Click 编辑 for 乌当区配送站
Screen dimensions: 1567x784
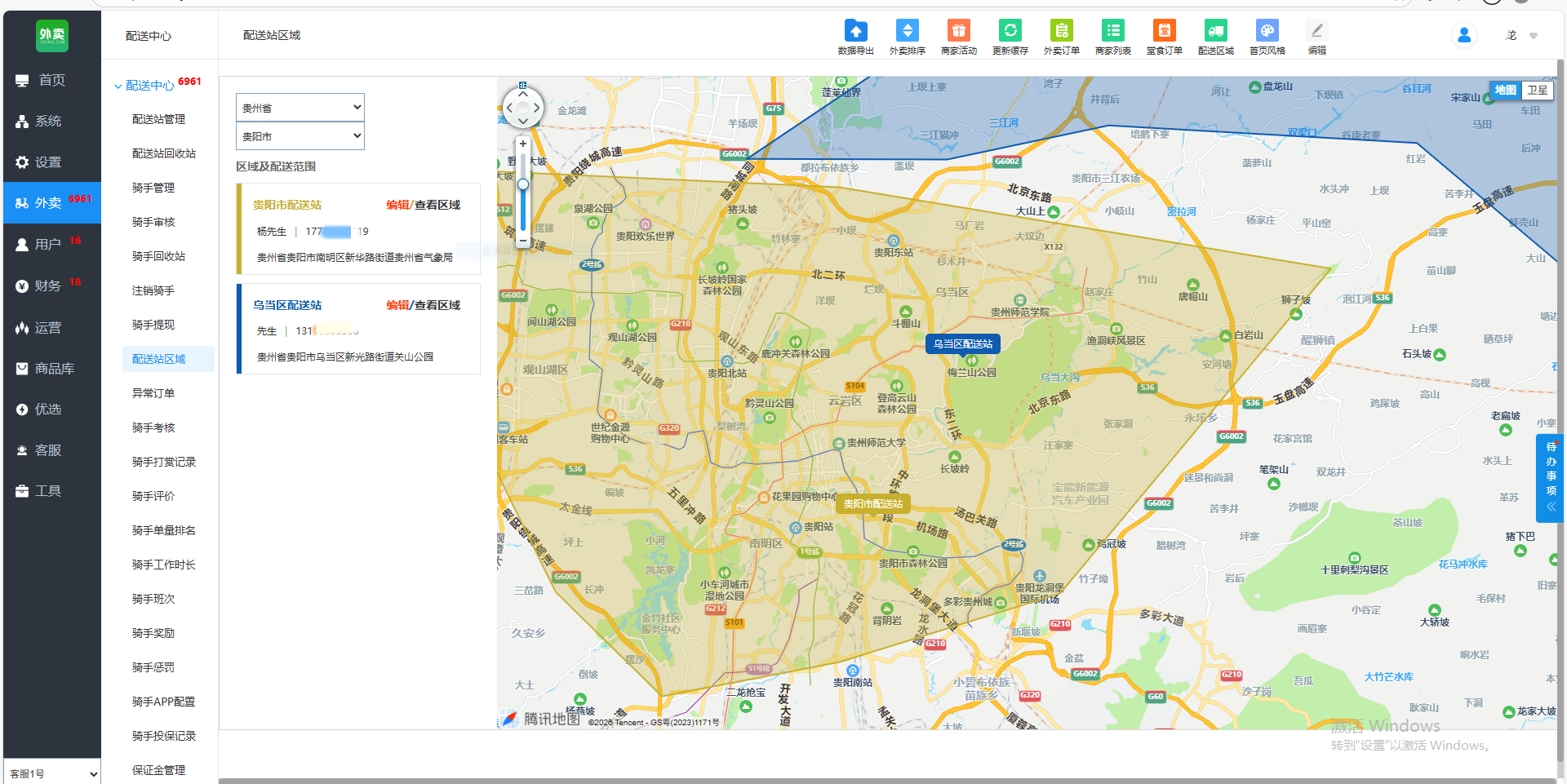(397, 305)
